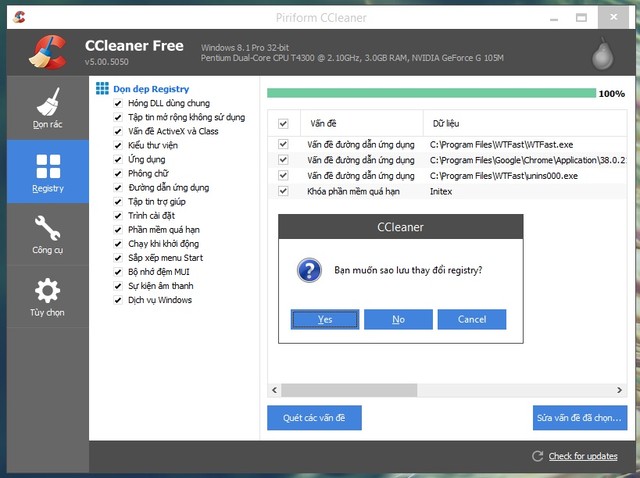The height and width of the screenshot is (478, 640).
Task: Click the green scan progress bar
Action: pos(430,93)
